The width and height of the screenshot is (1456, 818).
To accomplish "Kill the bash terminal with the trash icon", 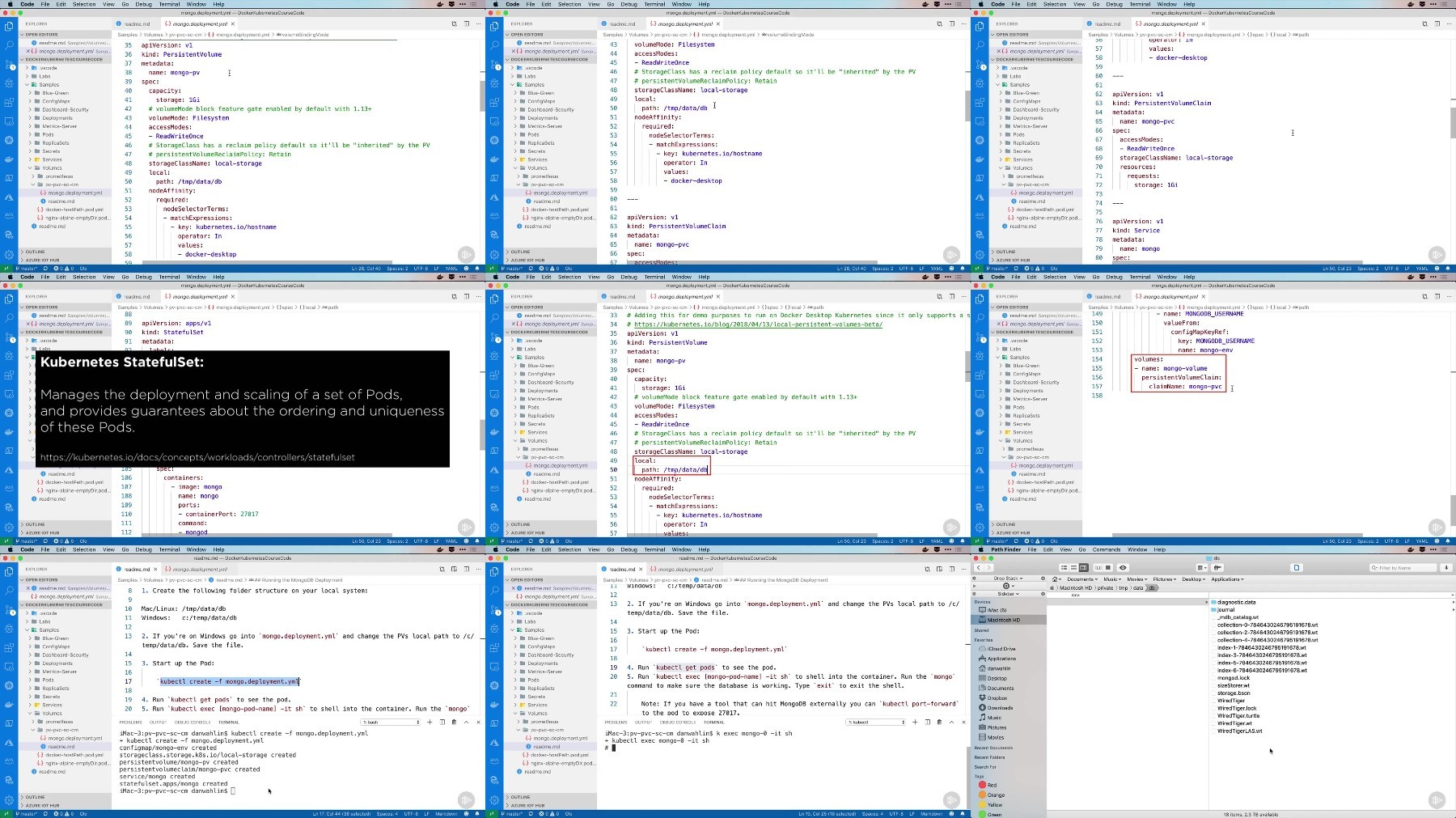I will click(454, 722).
